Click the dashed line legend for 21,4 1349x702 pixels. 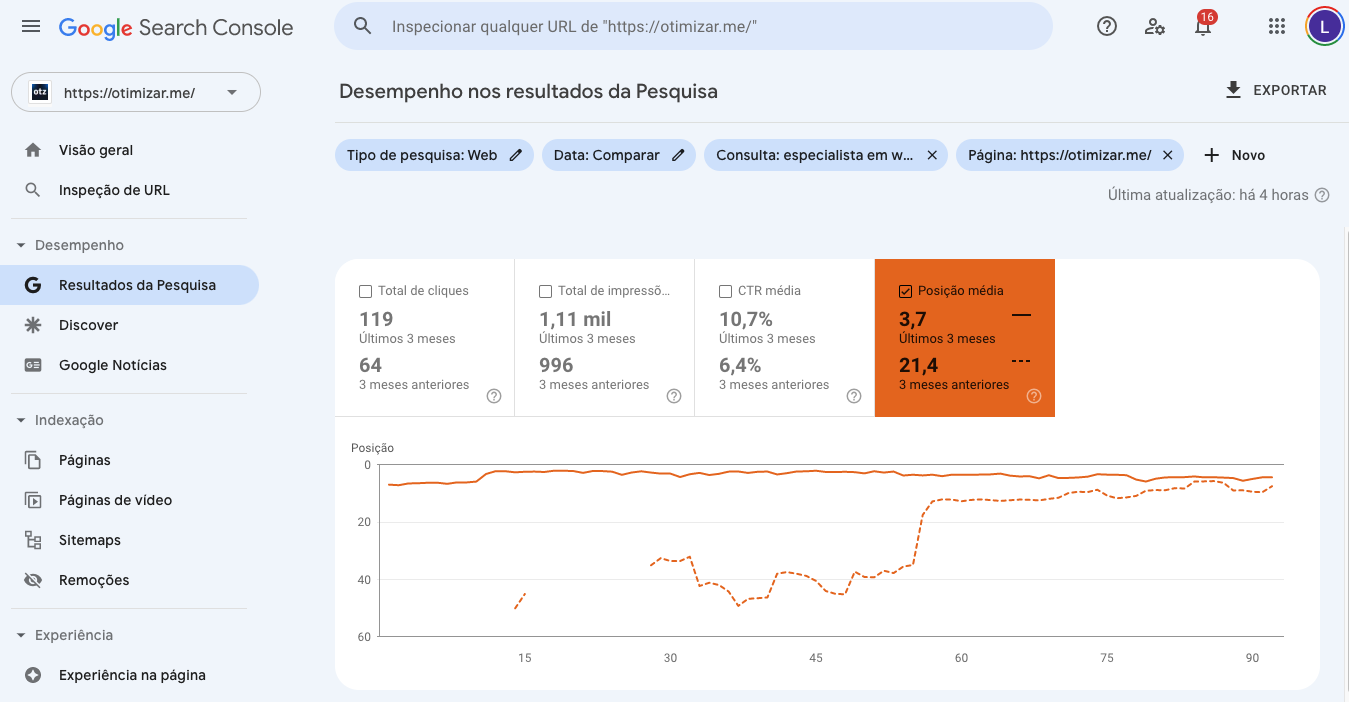pos(1021,361)
